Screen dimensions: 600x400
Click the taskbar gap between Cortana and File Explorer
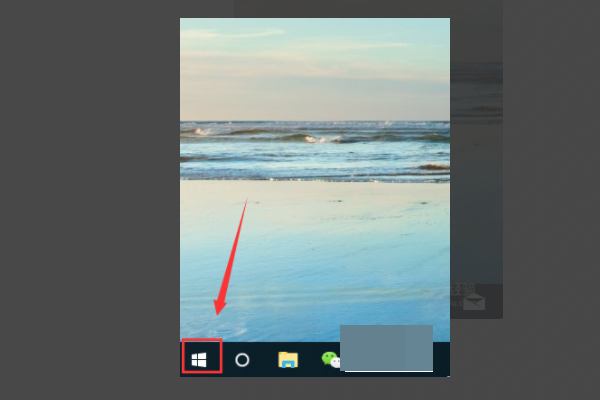point(265,360)
